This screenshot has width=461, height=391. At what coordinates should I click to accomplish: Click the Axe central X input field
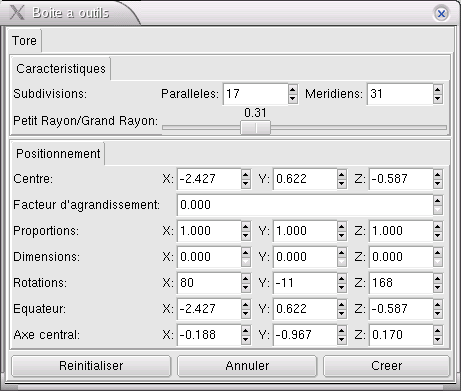coord(209,335)
